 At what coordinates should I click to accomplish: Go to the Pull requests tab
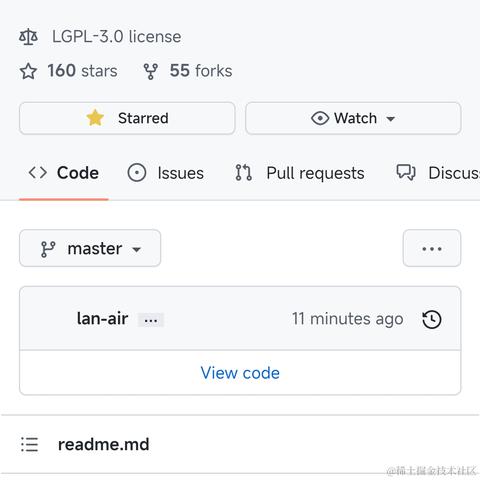point(300,173)
